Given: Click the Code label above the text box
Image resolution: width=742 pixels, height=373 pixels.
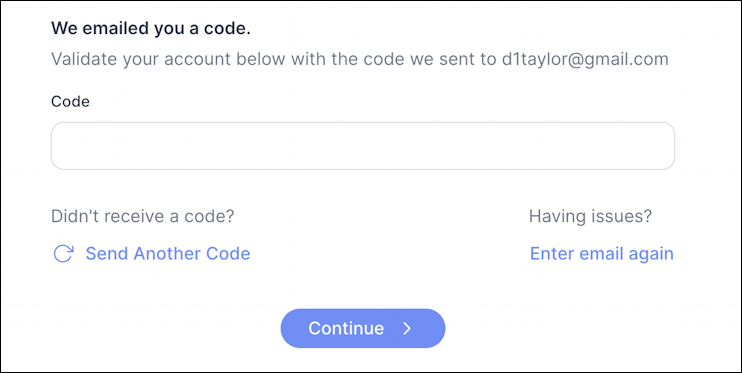Looking at the screenshot, I should (70, 101).
